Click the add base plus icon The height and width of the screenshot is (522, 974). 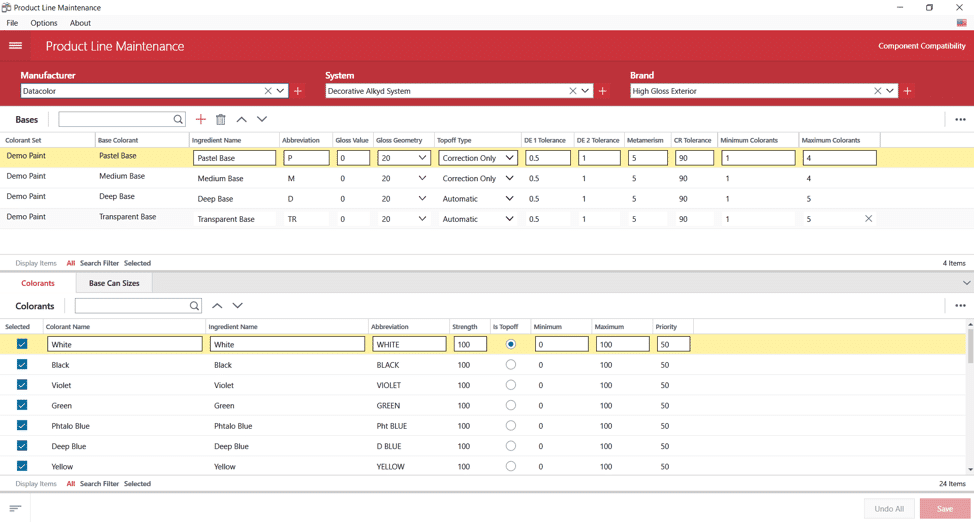(x=201, y=119)
